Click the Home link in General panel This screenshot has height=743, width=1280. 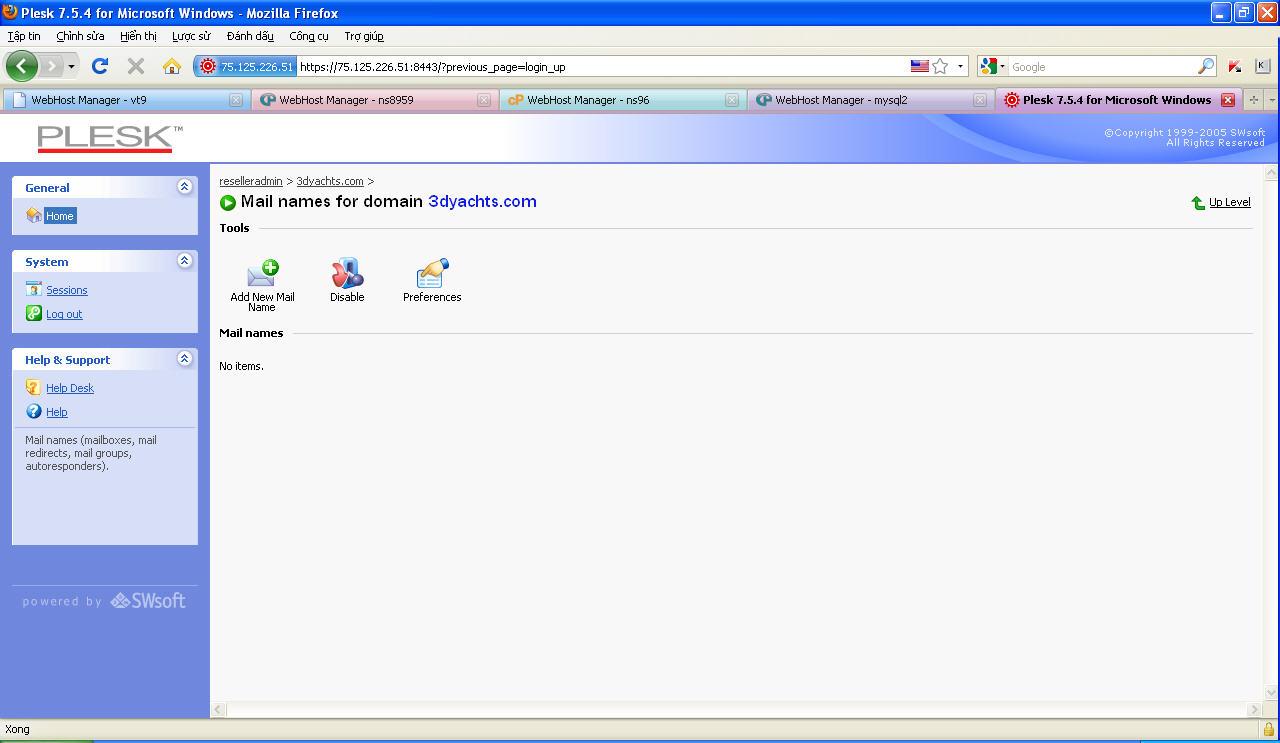(60, 216)
